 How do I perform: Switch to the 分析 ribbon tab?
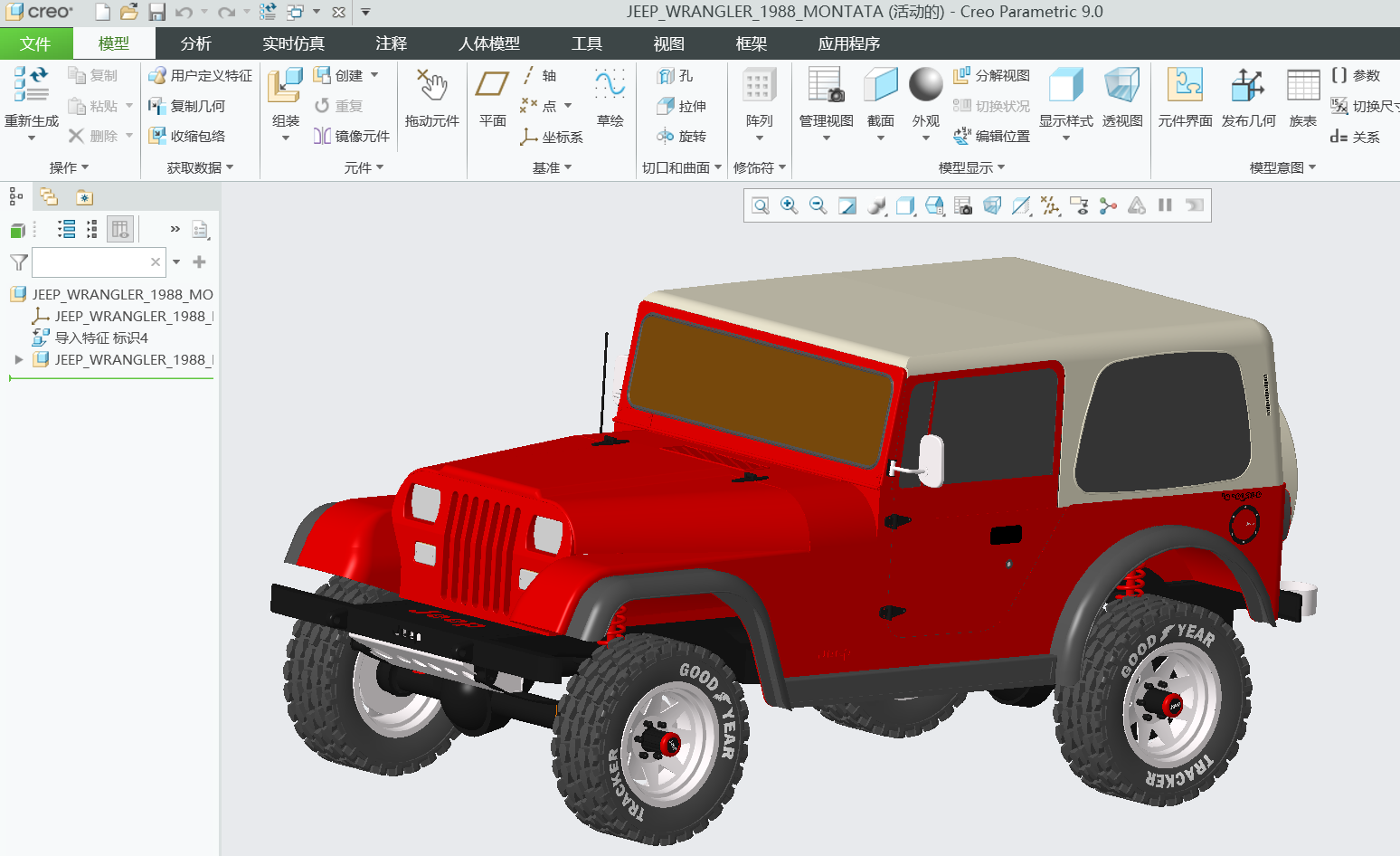195,43
